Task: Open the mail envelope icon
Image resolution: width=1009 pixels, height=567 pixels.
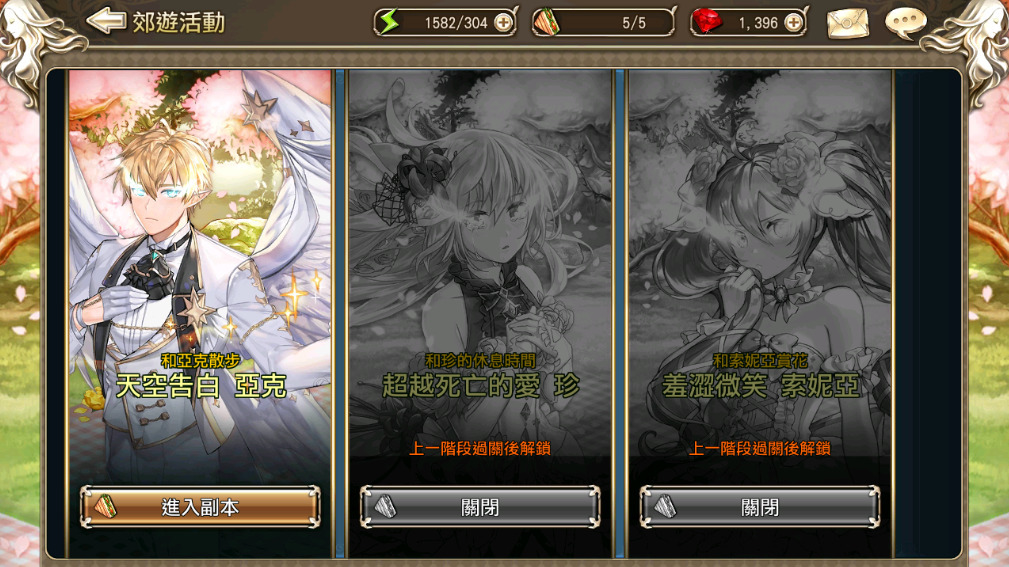Action: (x=847, y=24)
